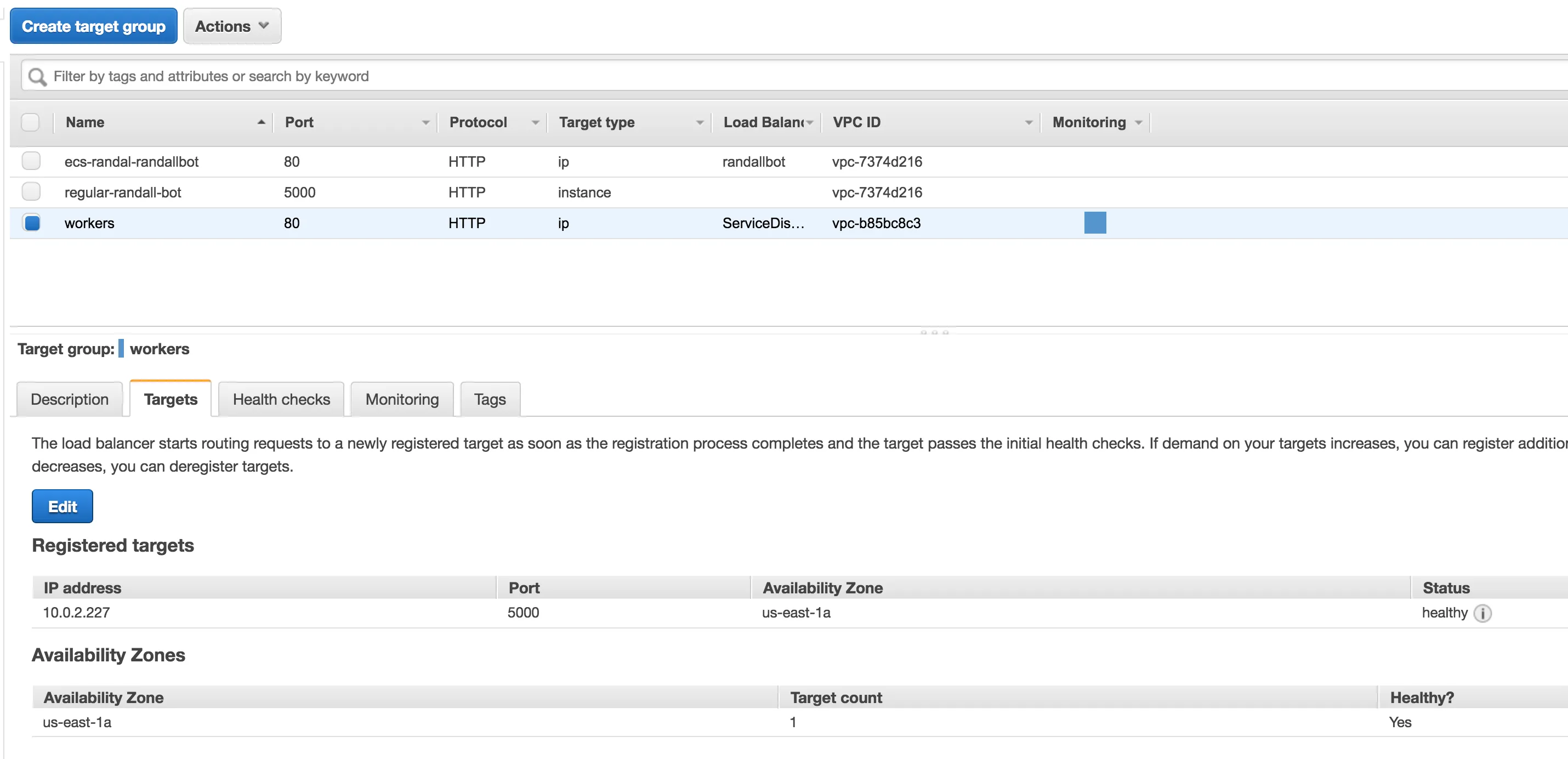Viewport: 1568px width, 759px height.
Task: Expand the Target type column dropdown
Action: click(x=700, y=123)
